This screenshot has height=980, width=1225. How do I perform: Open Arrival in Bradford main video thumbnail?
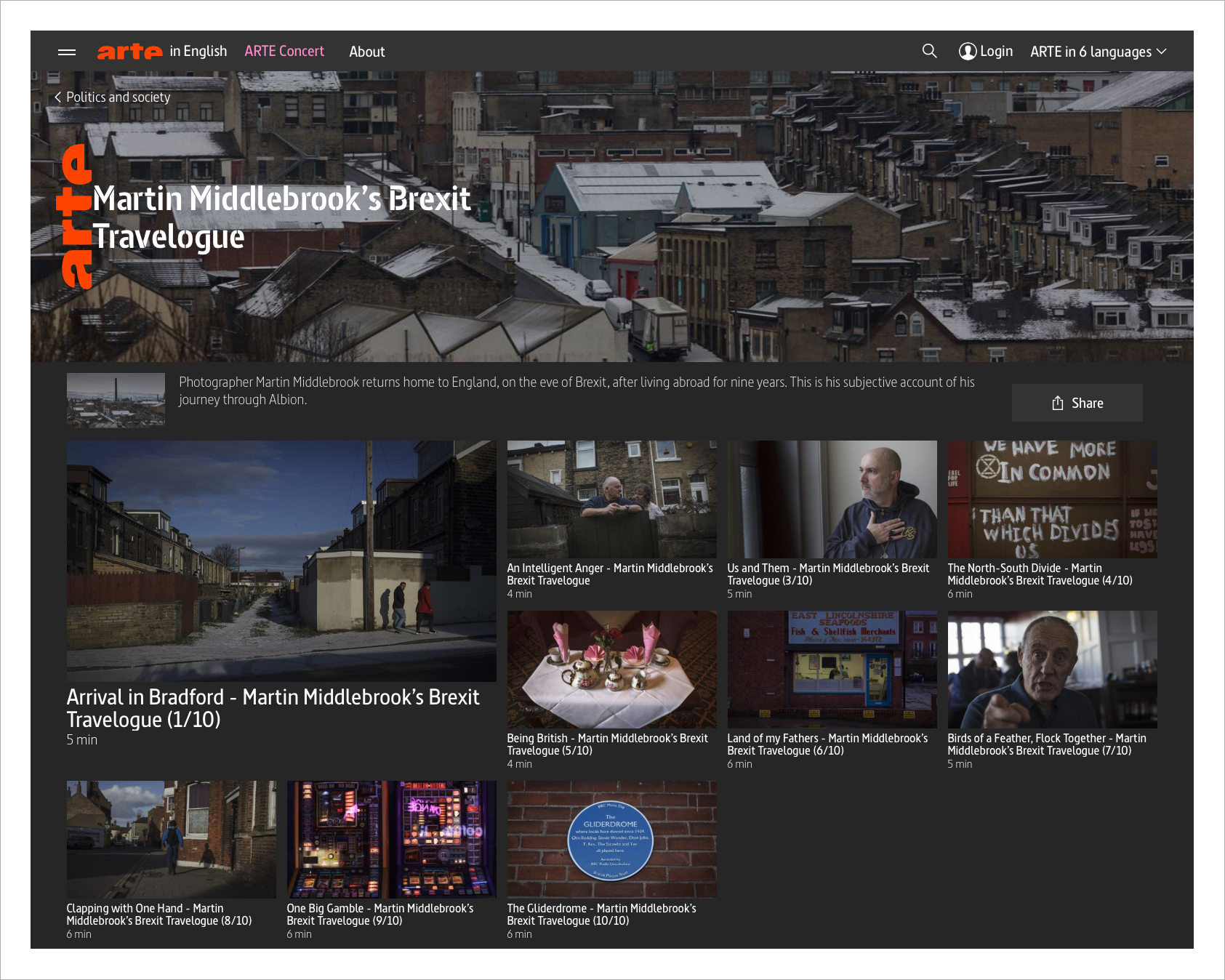[281, 561]
